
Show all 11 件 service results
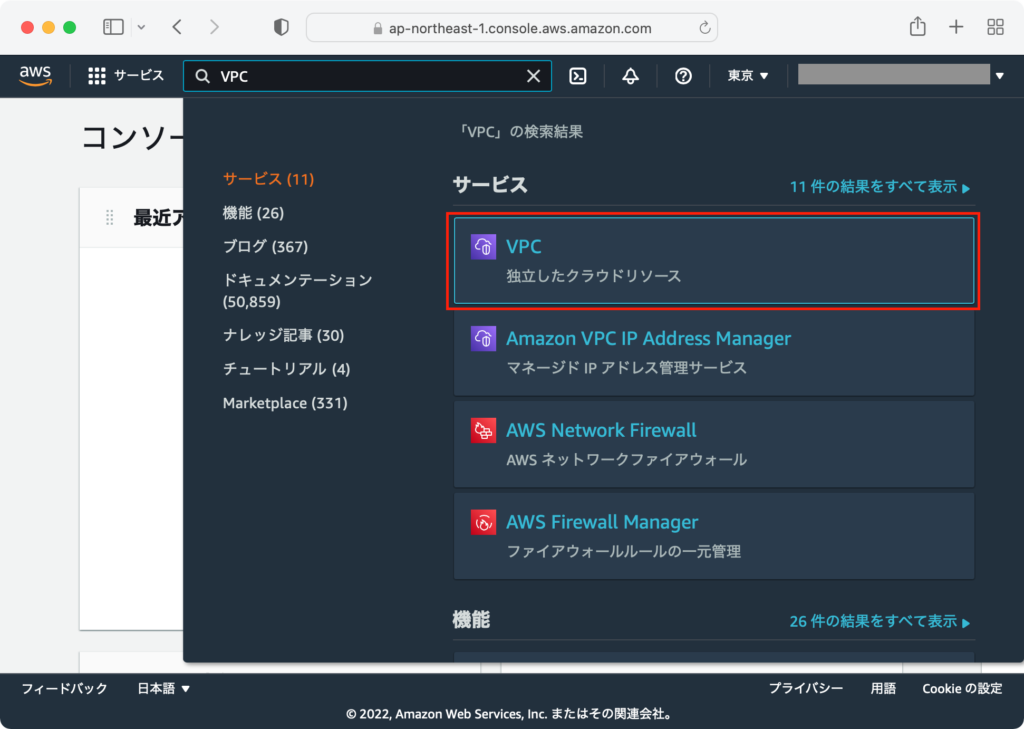[x=880, y=187]
